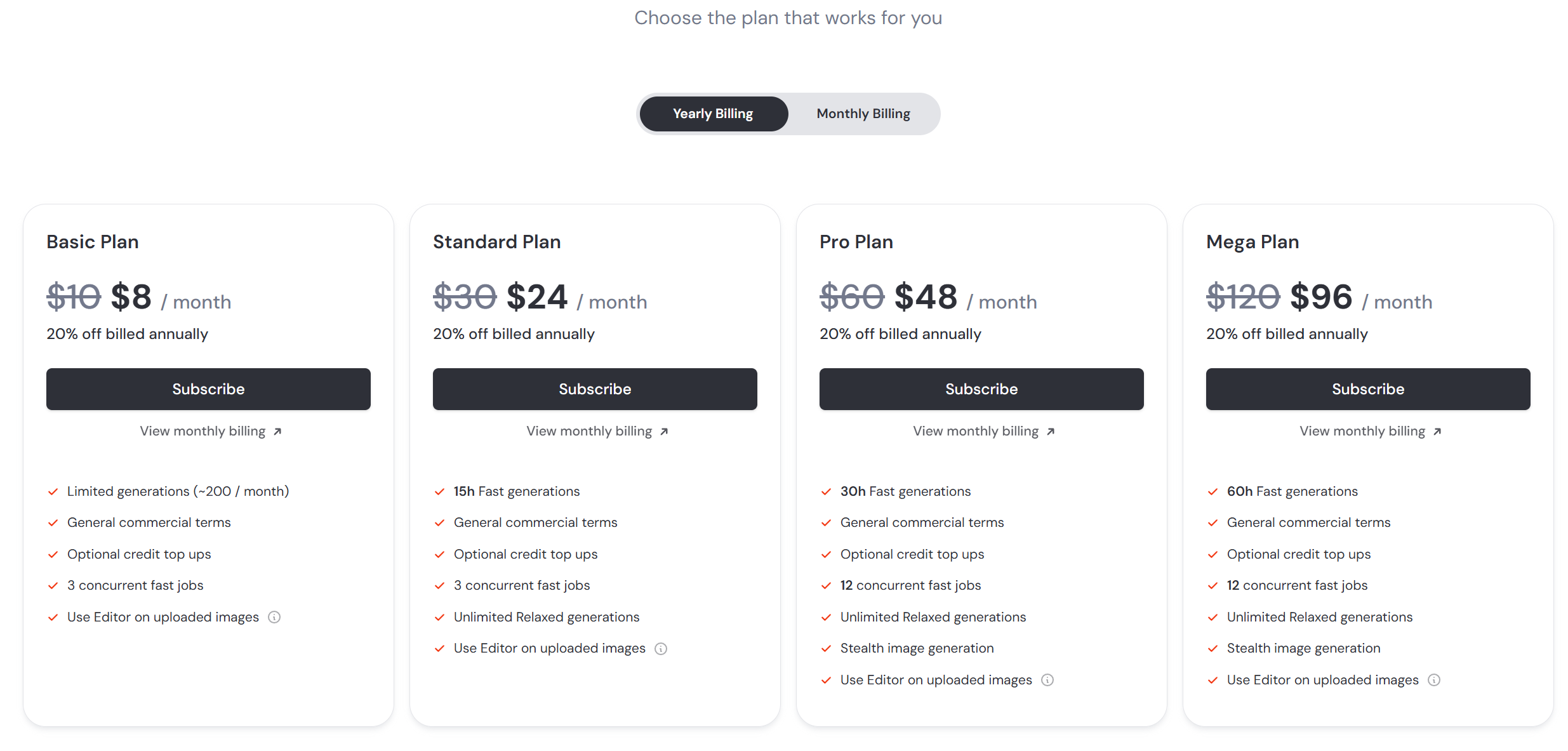Viewport: 1568px width, 751px height.
Task: Subscribe to the Mega Plan
Action: tap(1368, 389)
